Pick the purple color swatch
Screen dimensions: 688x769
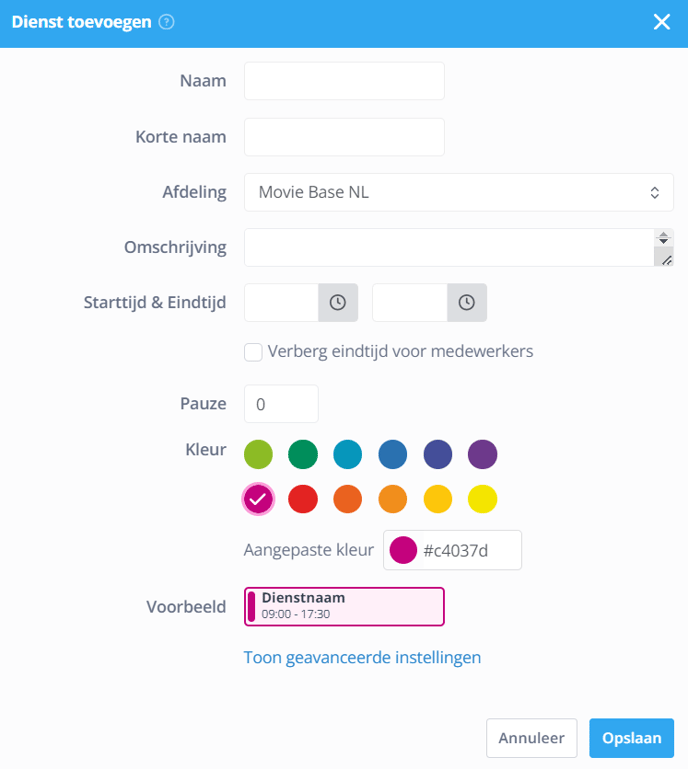(483, 454)
